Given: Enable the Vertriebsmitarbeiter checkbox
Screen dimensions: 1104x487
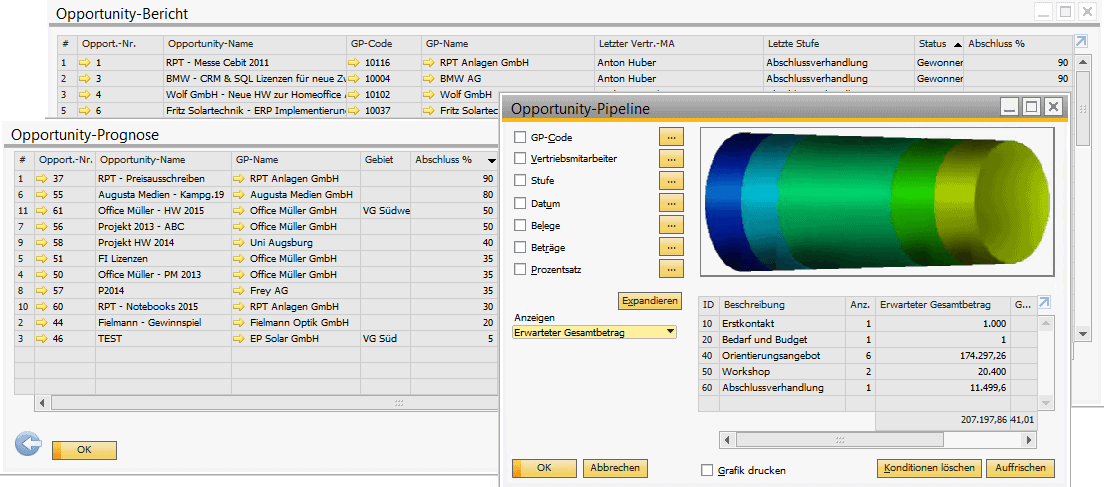Looking at the screenshot, I should click(520, 158).
